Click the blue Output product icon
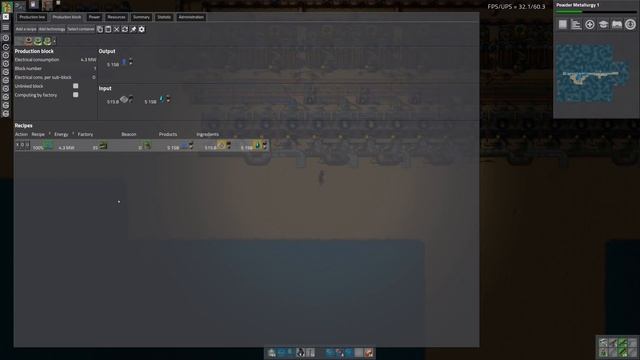 (124, 62)
